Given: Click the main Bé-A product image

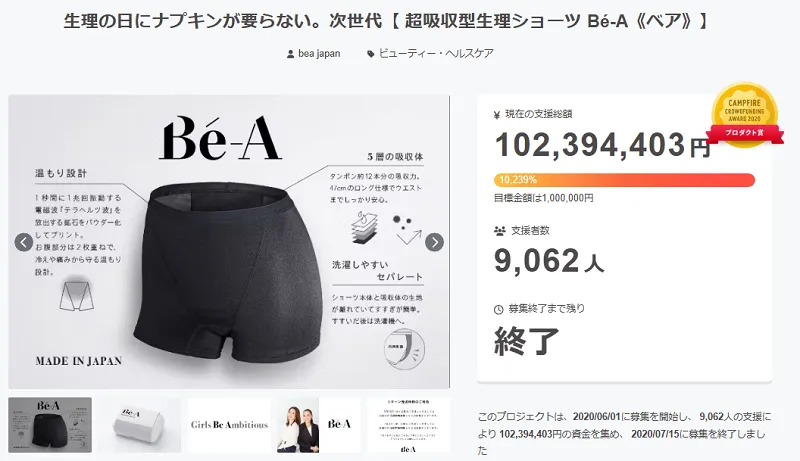Looking at the screenshot, I should click(x=229, y=242).
